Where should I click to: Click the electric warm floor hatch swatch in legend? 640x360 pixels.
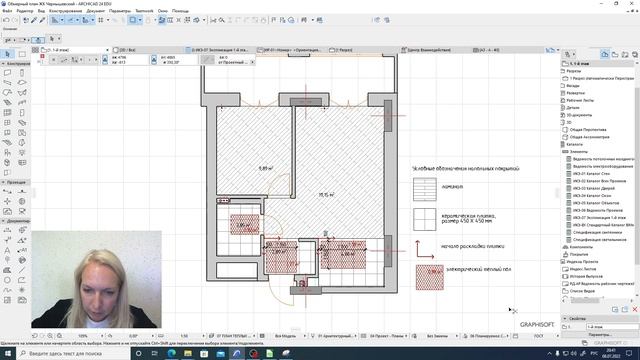click(x=429, y=278)
